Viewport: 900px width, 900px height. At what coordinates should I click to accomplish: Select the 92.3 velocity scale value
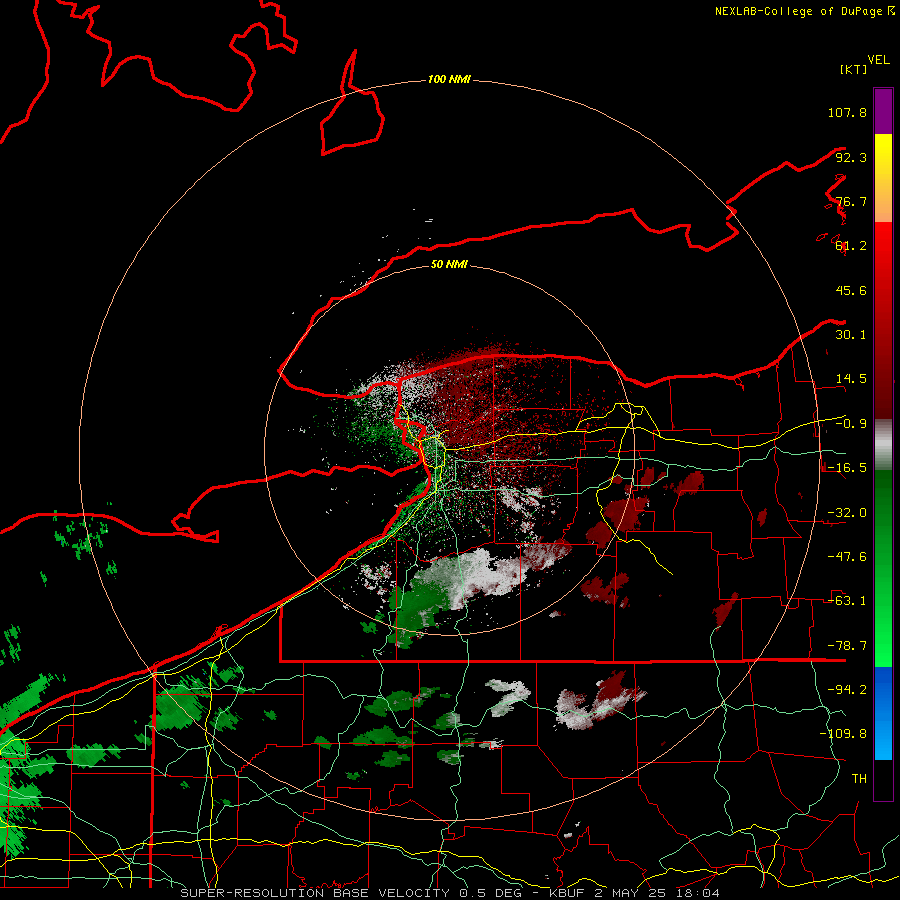(x=851, y=157)
